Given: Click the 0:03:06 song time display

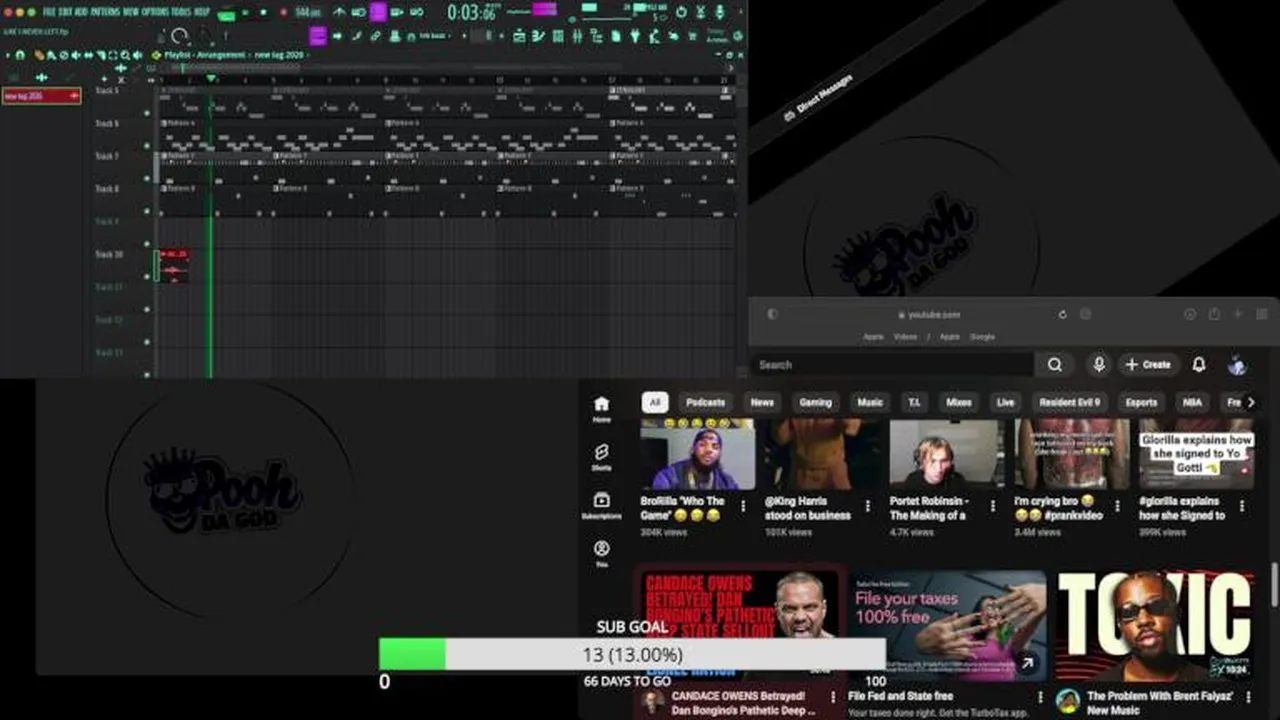Looking at the screenshot, I should [472, 12].
